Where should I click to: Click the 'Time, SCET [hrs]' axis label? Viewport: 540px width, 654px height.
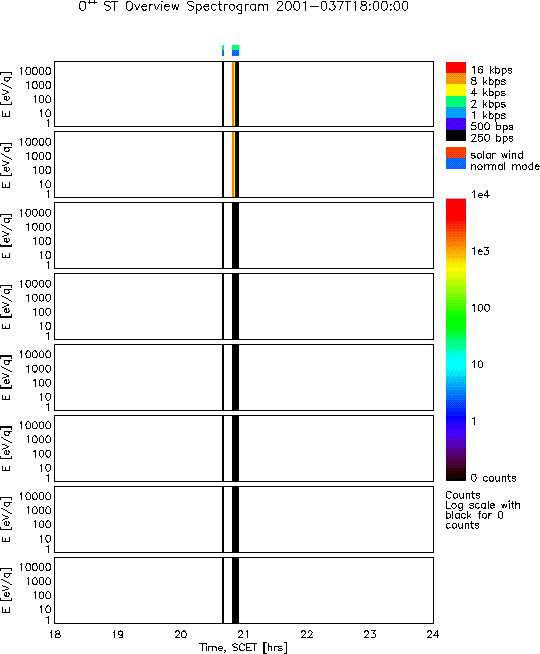243,648
